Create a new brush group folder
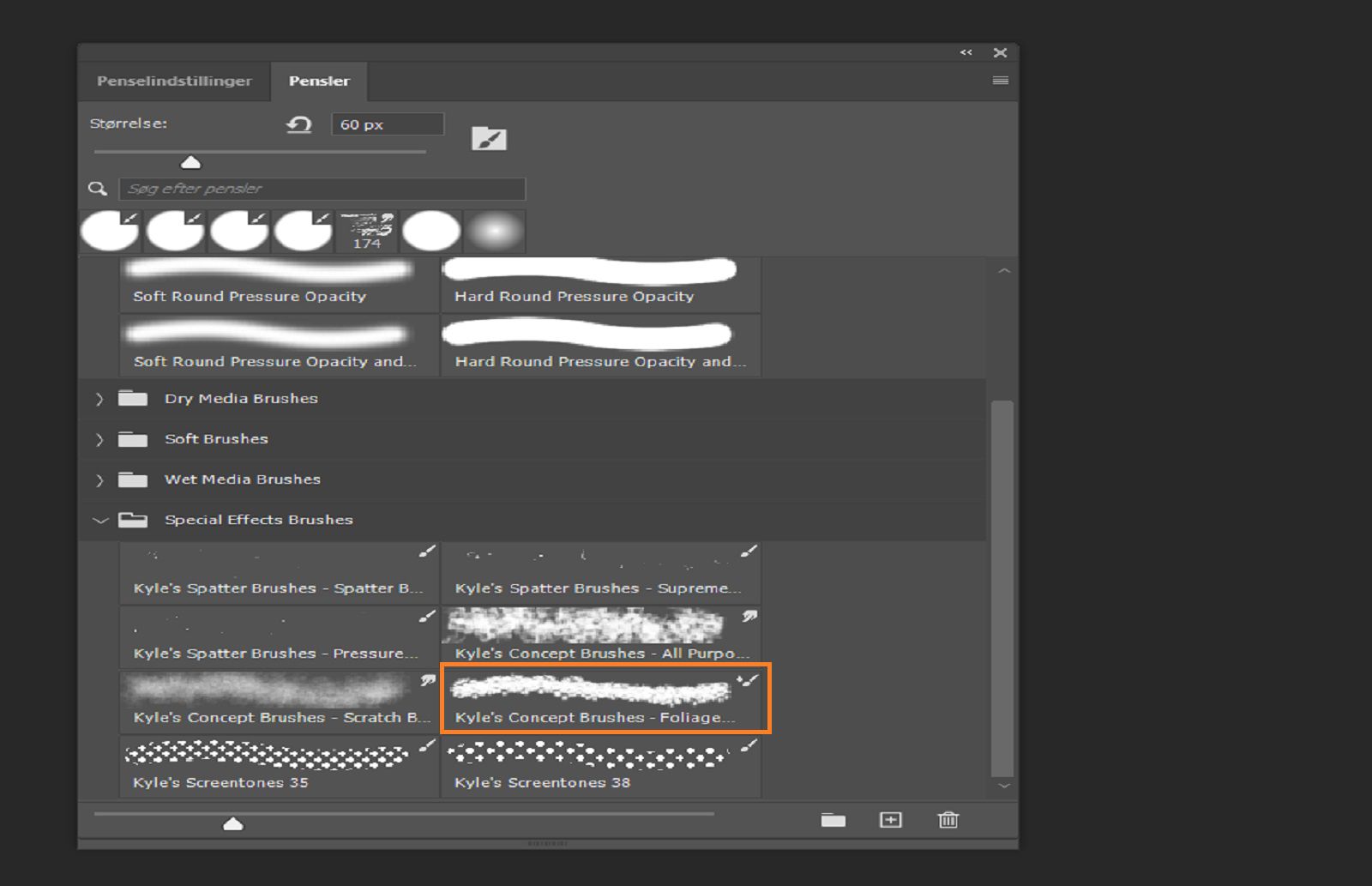The image size is (1372, 886). (x=833, y=820)
